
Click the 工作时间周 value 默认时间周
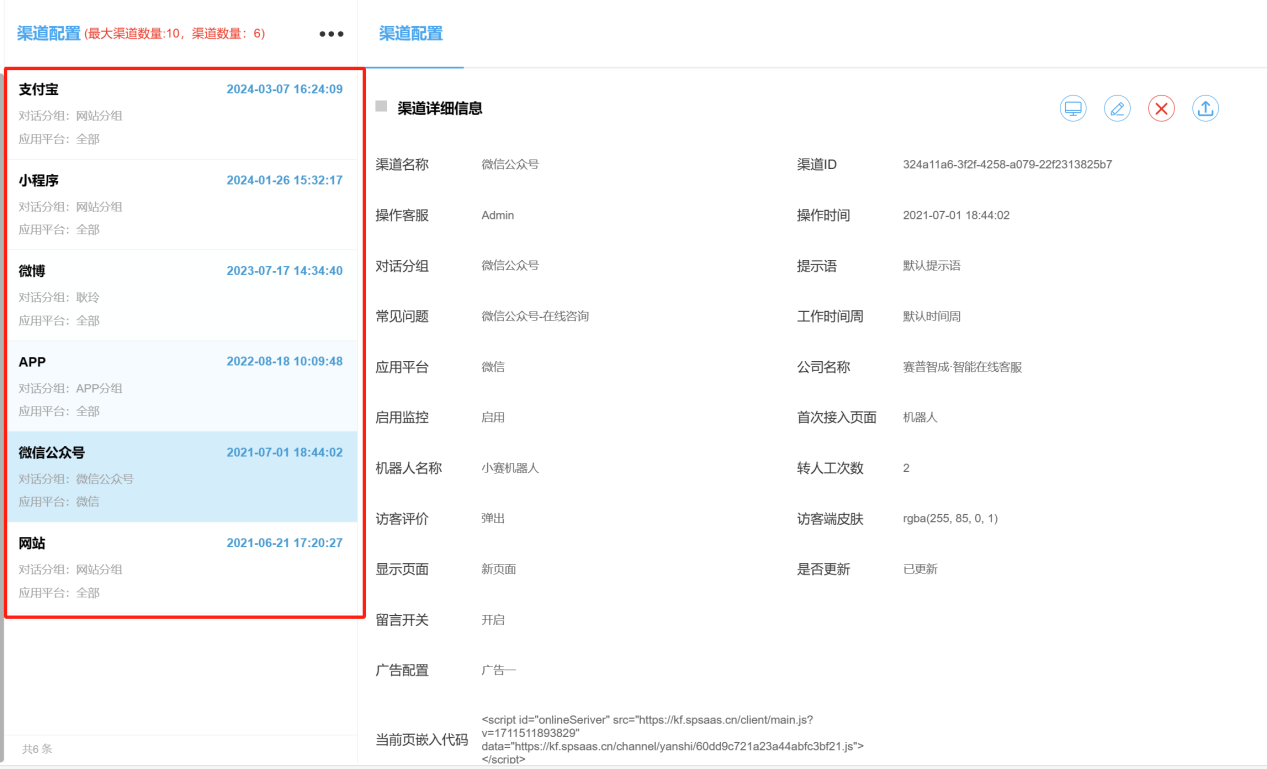[x=931, y=316]
